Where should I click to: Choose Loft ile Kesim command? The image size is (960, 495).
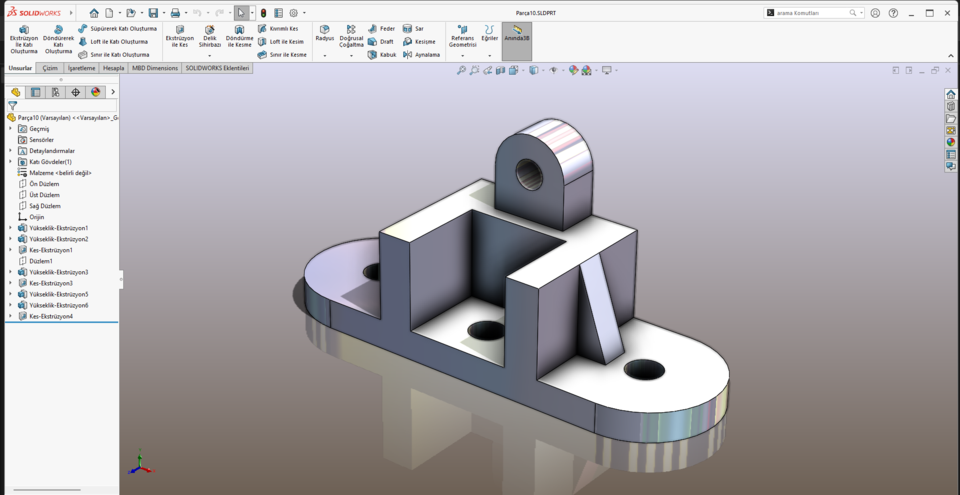point(281,42)
